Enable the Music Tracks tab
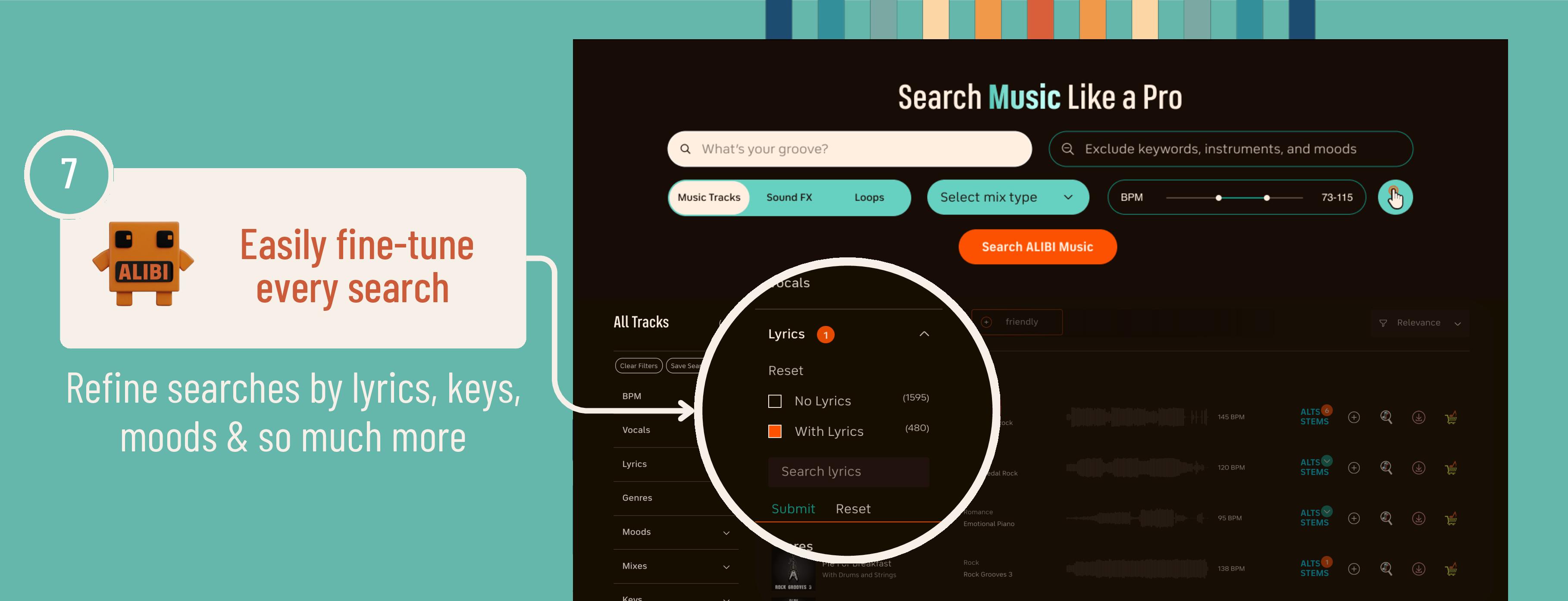This screenshot has width=1568, height=601. tap(707, 196)
